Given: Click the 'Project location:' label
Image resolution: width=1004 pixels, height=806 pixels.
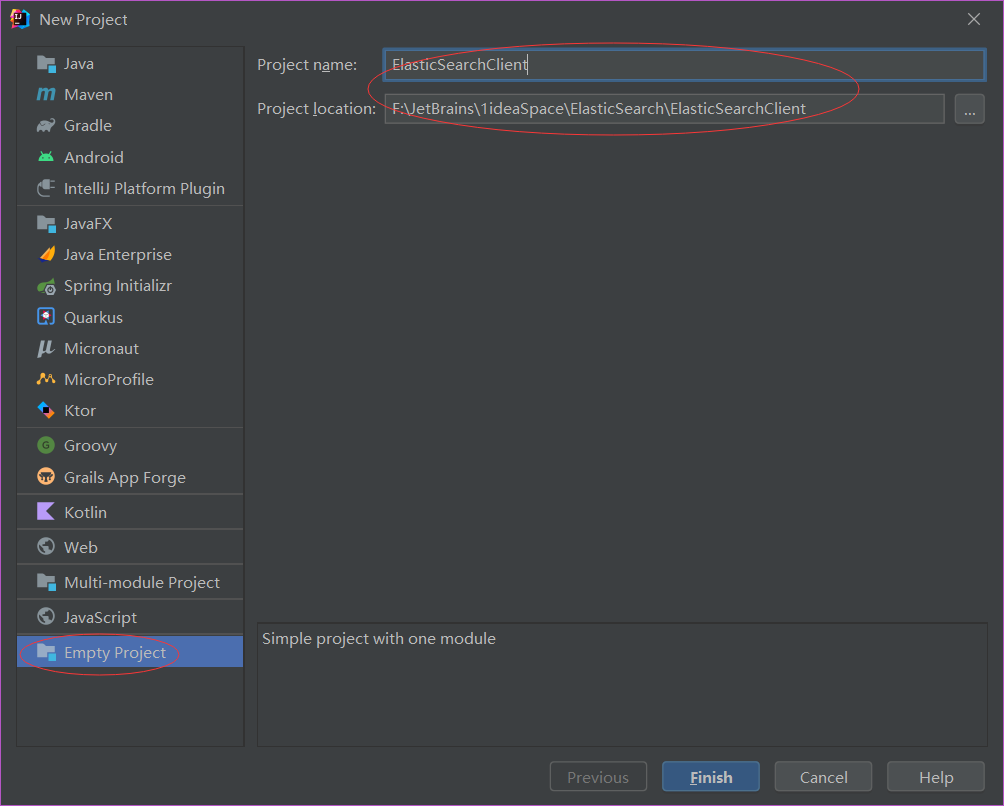Looking at the screenshot, I should click(316, 109).
